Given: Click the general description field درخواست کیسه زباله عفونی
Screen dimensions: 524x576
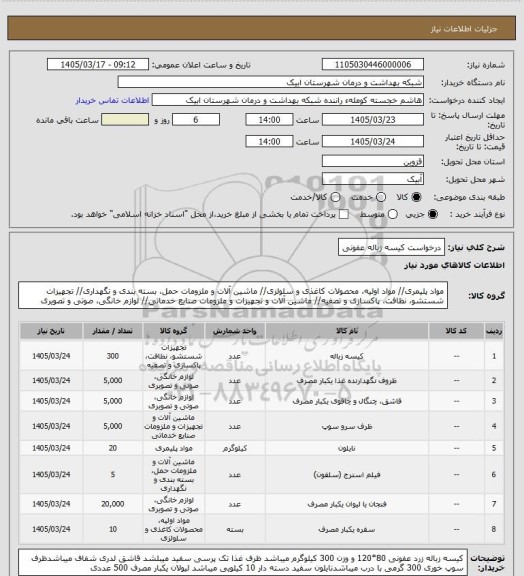Looking at the screenshot, I should 391,247.
